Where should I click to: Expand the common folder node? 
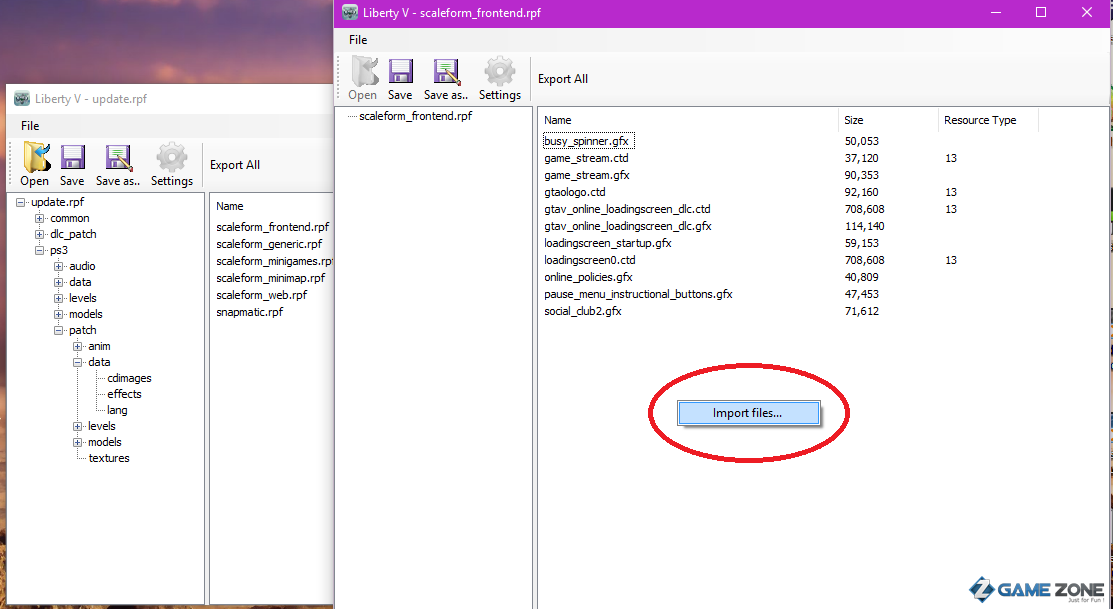click(x=40, y=219)
